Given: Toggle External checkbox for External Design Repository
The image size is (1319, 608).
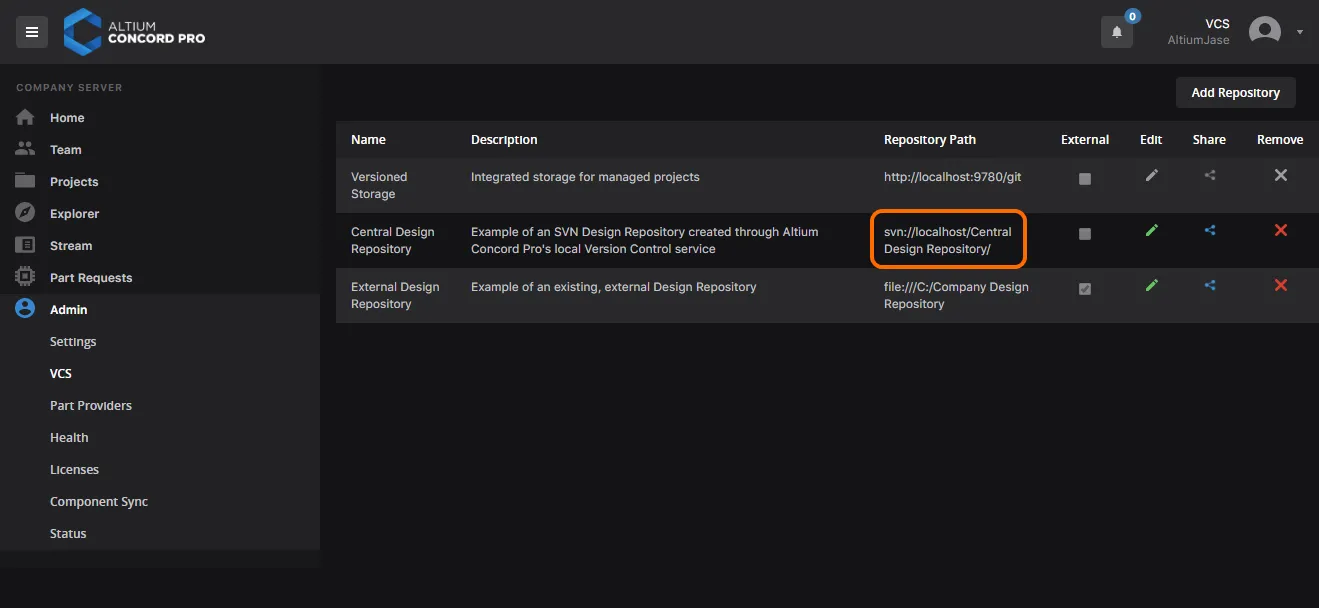Looking at the screenshot, I should tap(1085, 289).
